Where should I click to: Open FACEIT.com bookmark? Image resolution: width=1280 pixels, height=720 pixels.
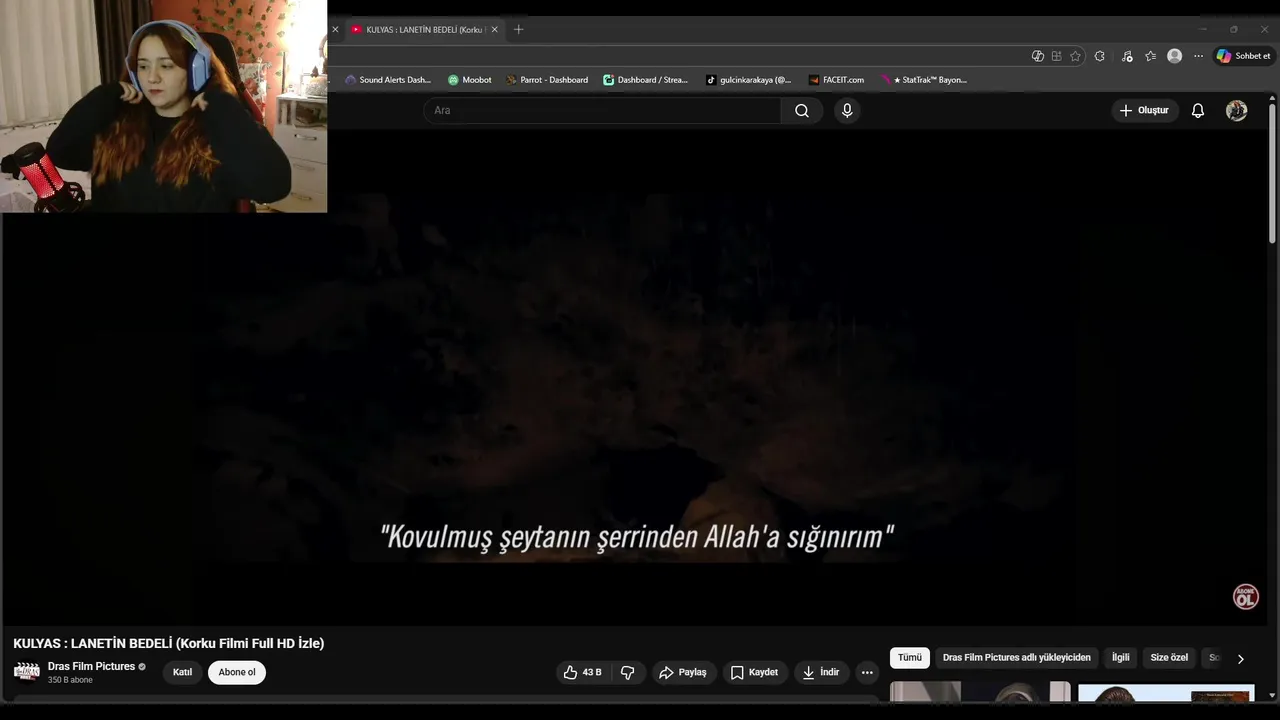tap(836, 80)
